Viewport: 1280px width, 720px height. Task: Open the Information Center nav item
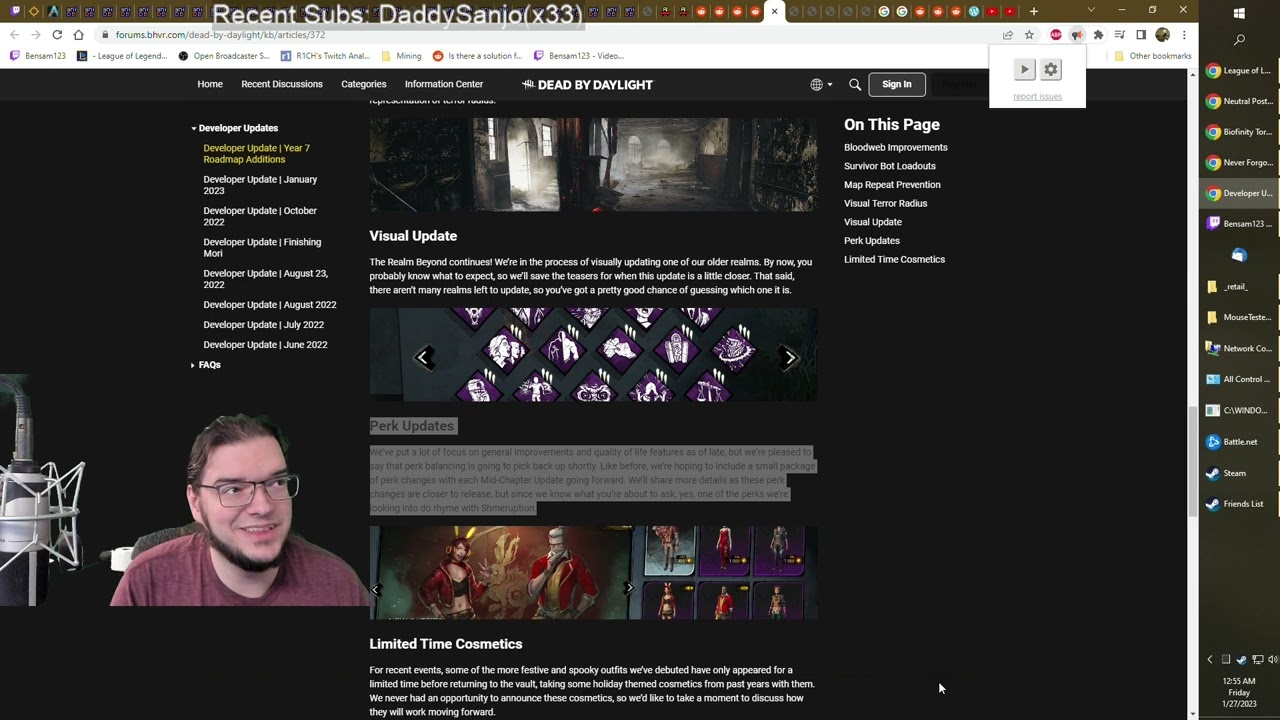coord(444,84)
